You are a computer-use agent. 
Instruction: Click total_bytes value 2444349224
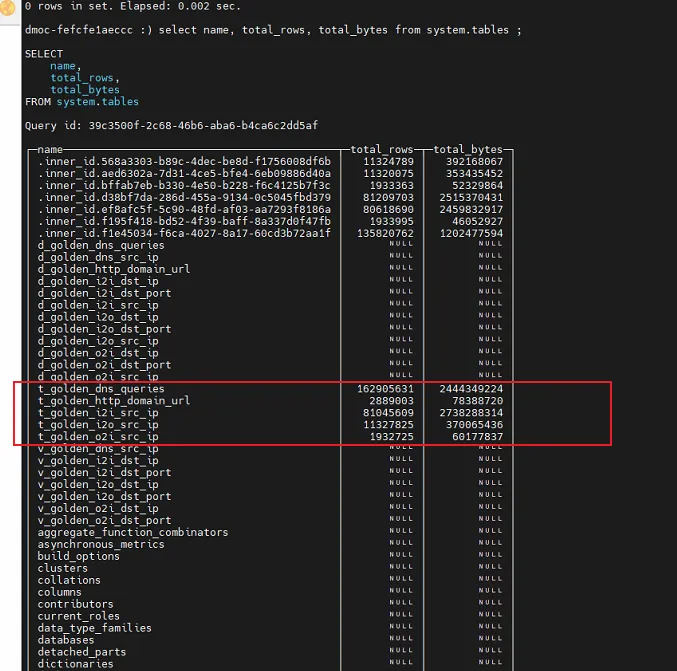coord(471,389)
